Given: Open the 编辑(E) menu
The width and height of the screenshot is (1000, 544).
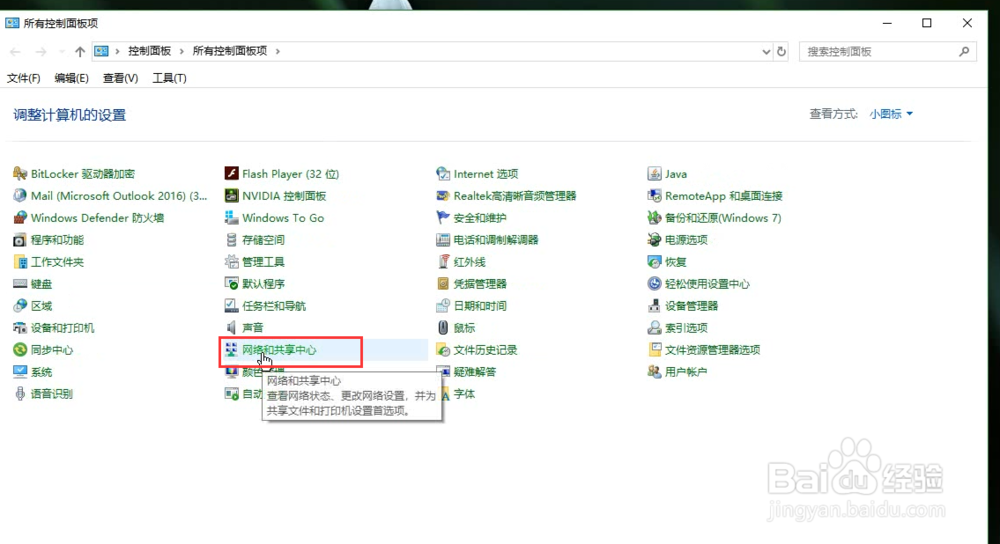Looking at the screenshot, I should click(x=71, y=78).
